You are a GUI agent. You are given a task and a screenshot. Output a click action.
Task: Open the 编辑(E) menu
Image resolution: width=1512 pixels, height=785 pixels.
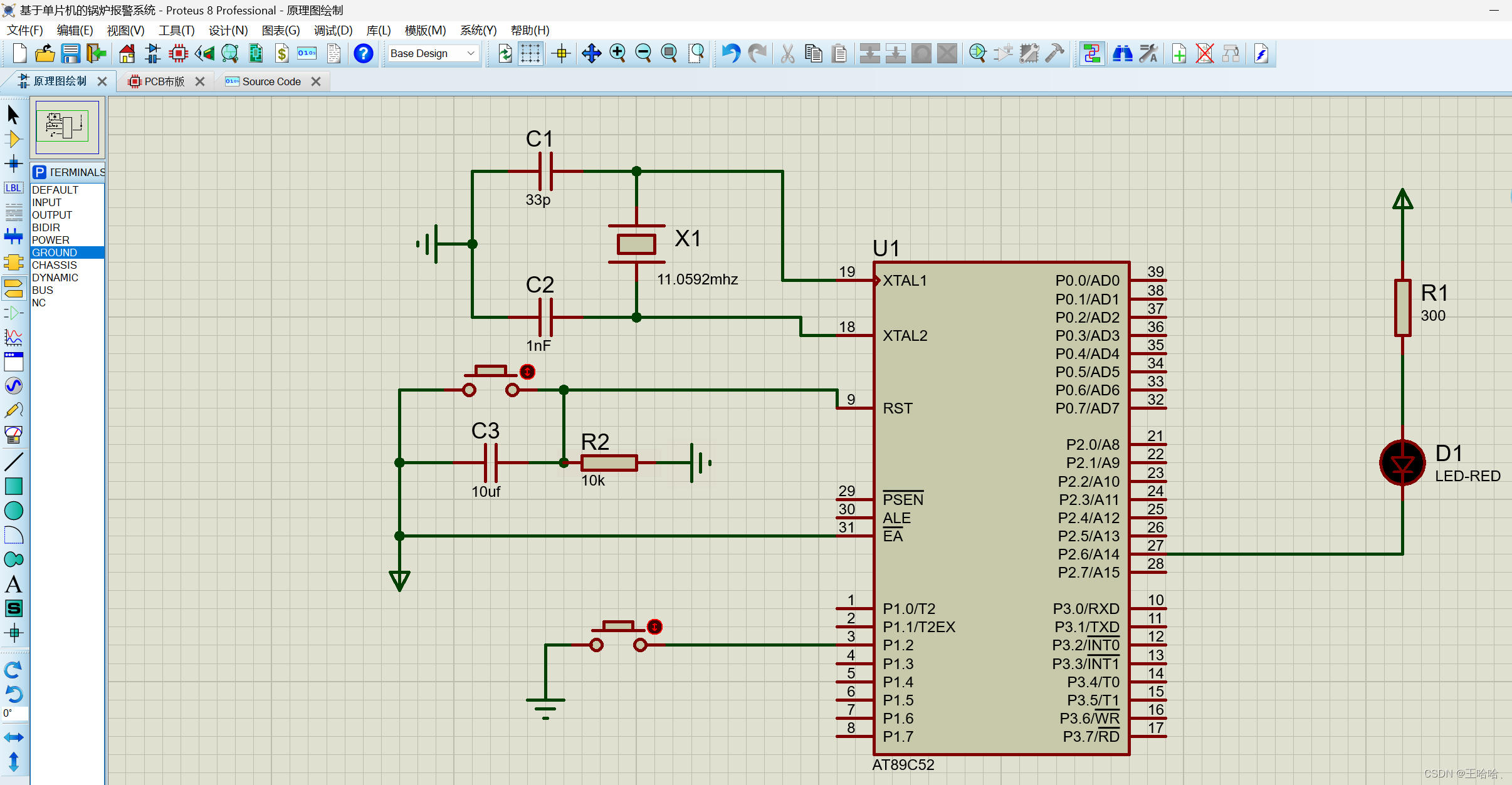coord(75,30)
